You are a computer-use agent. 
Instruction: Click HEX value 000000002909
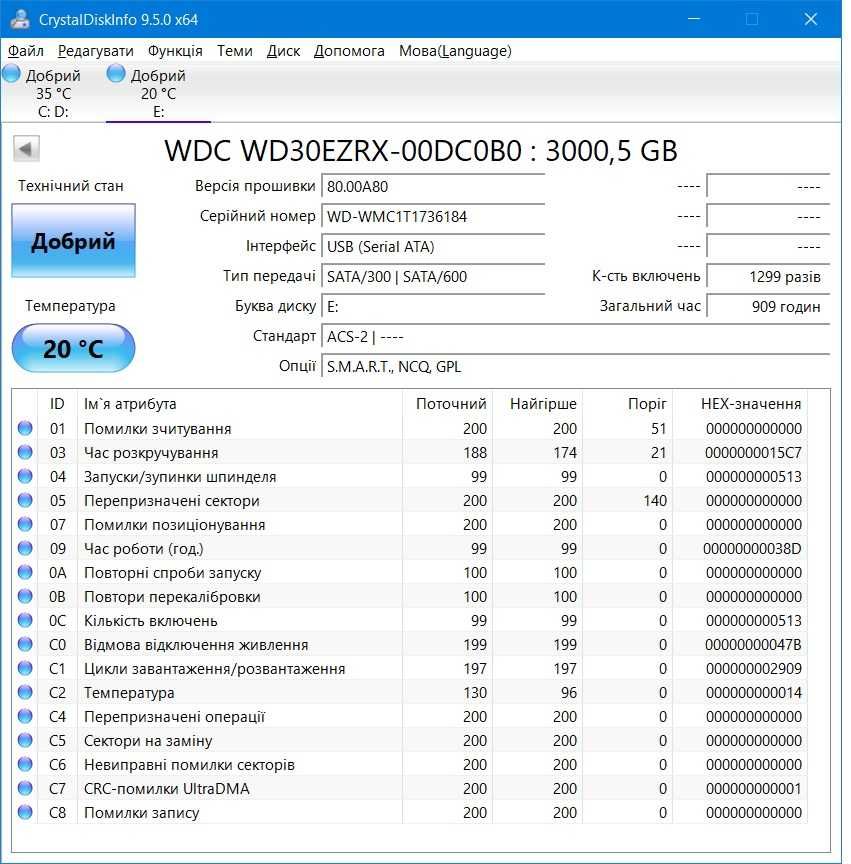(x=753, y=669)
